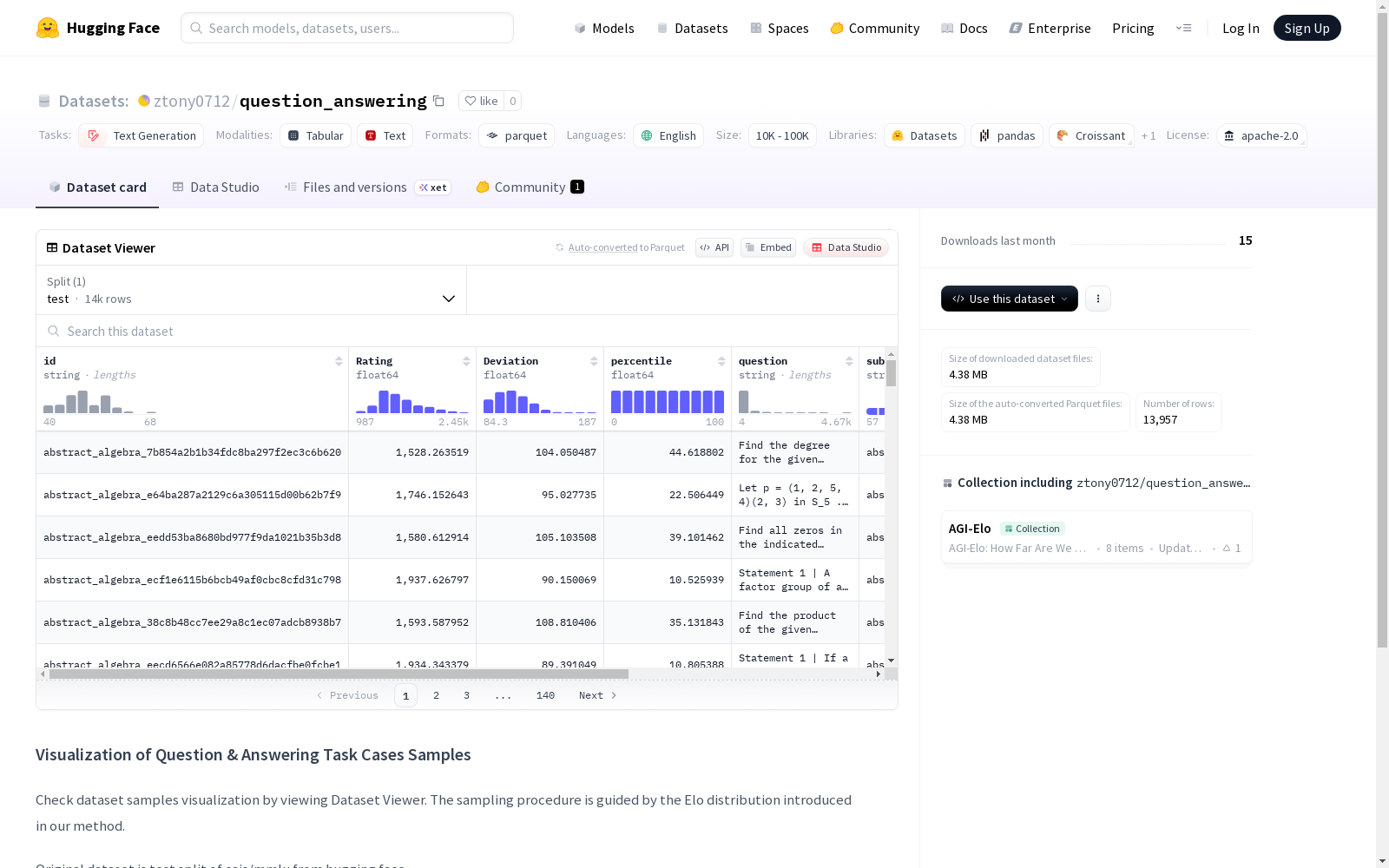Click the English language tag
This screenshot has width=1389, height=868.
click(x=668, y=135)
